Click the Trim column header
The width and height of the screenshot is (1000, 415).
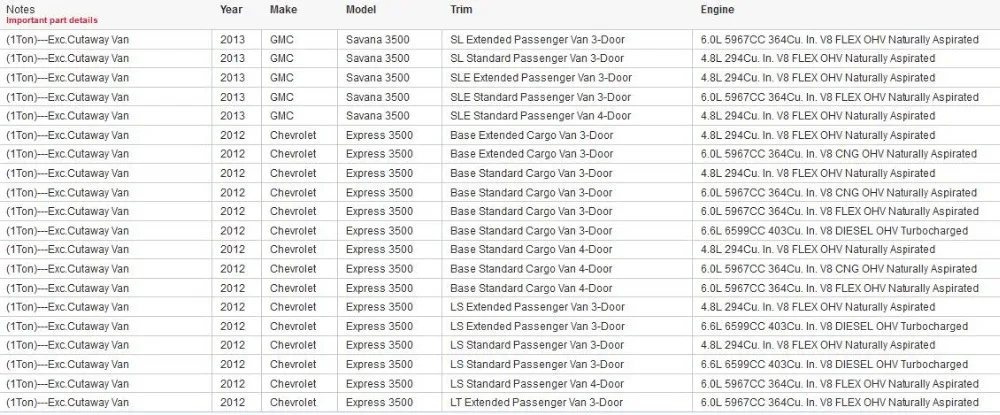pos(461,10)
